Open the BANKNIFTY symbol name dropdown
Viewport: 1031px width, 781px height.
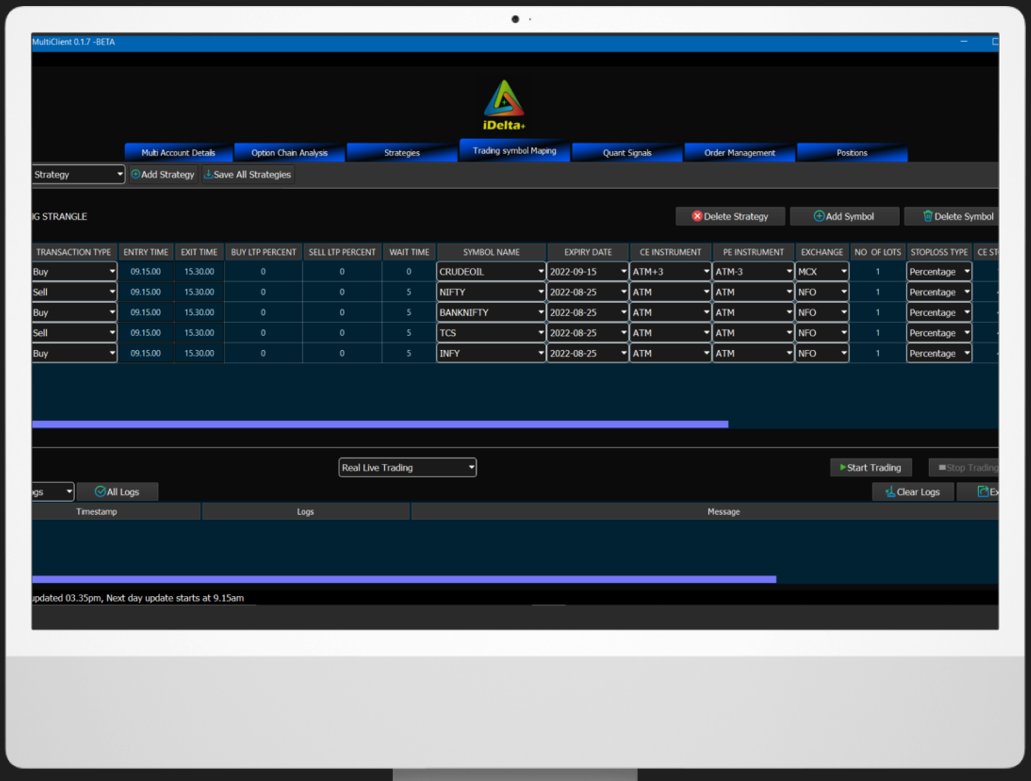coord(491,312)
